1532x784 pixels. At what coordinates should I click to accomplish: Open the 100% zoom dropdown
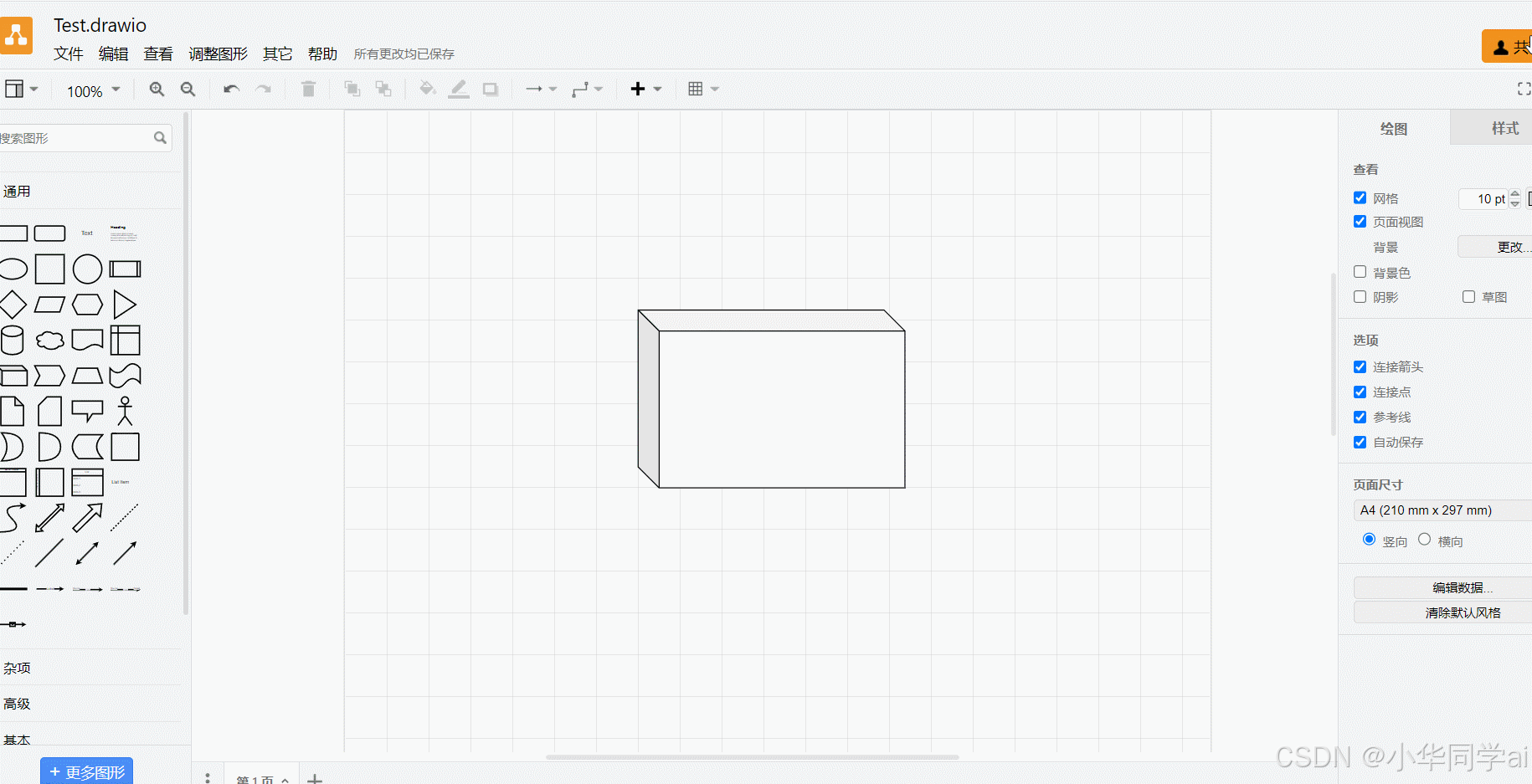pyautogui.click(x=93, y=90)
